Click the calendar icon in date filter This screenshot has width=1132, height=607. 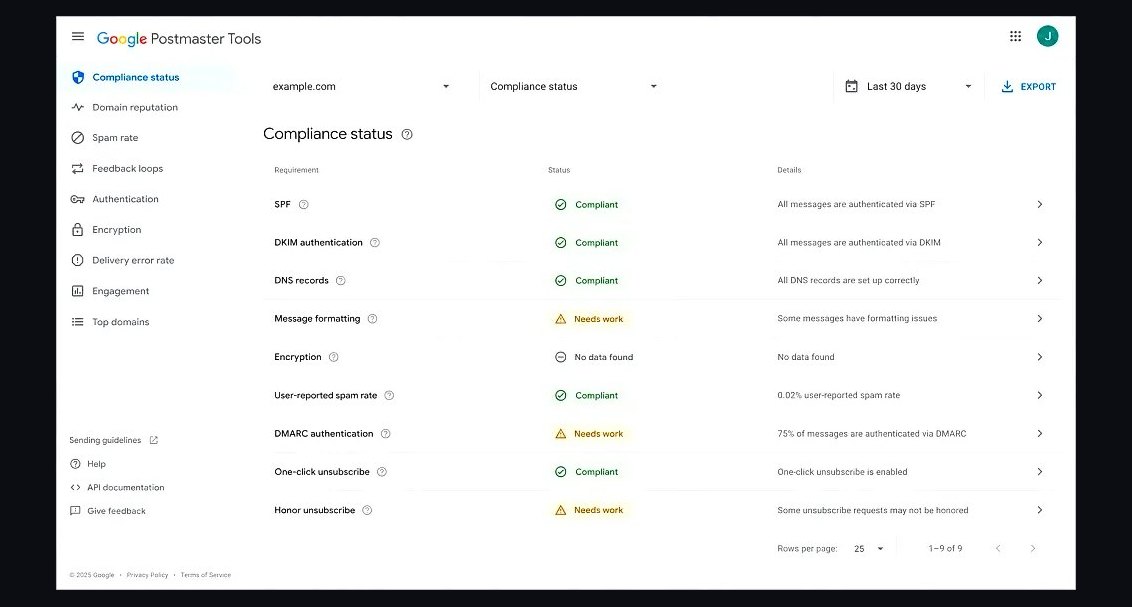852,87
